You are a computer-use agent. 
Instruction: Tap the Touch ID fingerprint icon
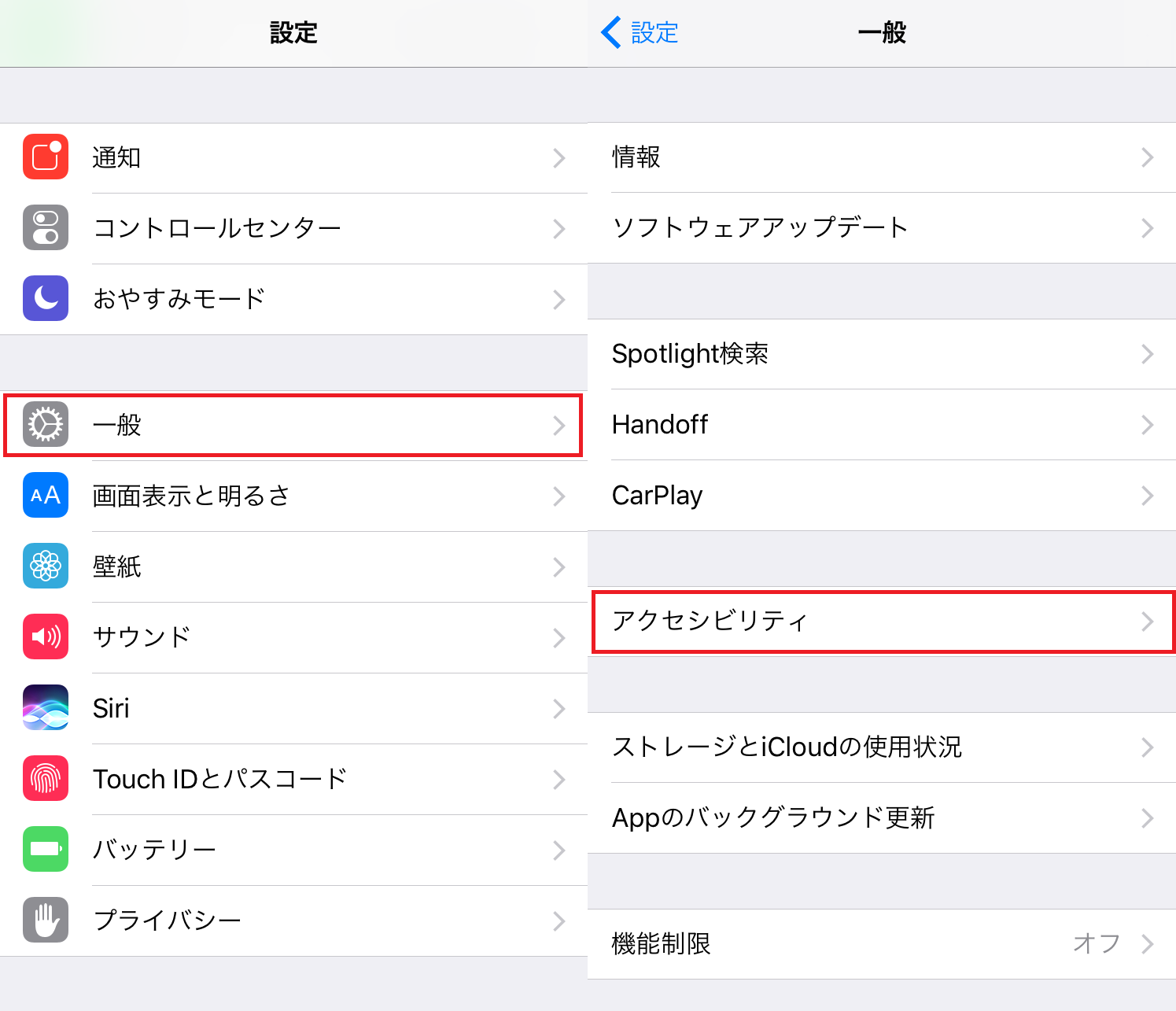pyautogui.click(x=46, y=778)
